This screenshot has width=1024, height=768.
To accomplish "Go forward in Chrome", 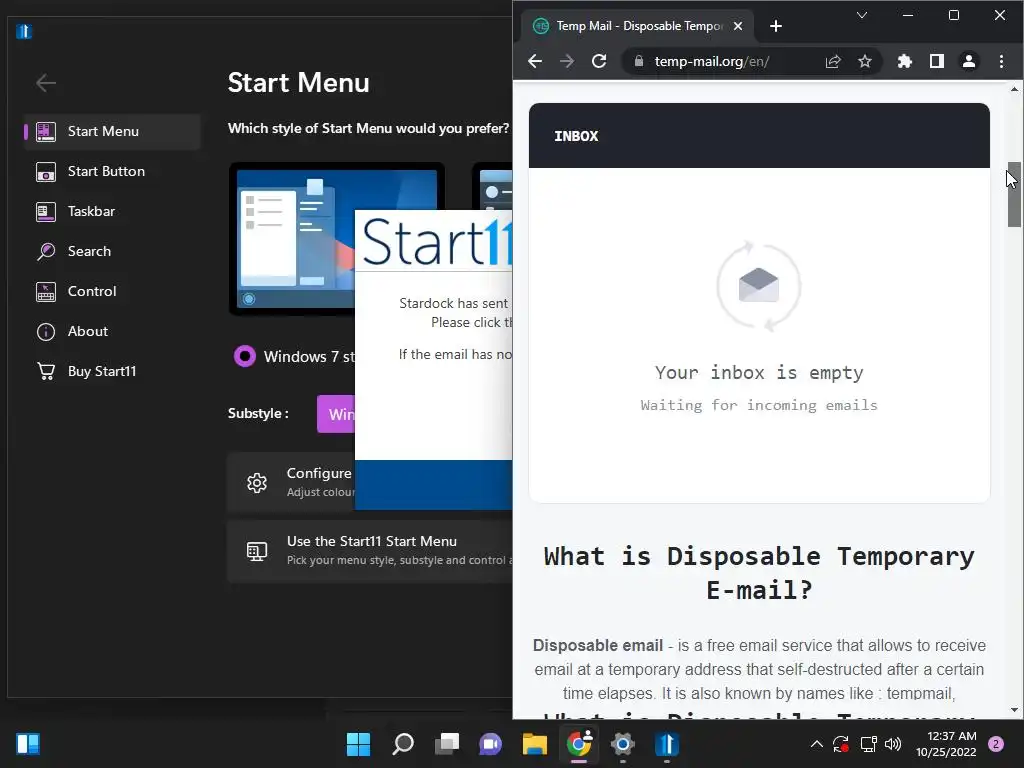I will click(567, 61).
